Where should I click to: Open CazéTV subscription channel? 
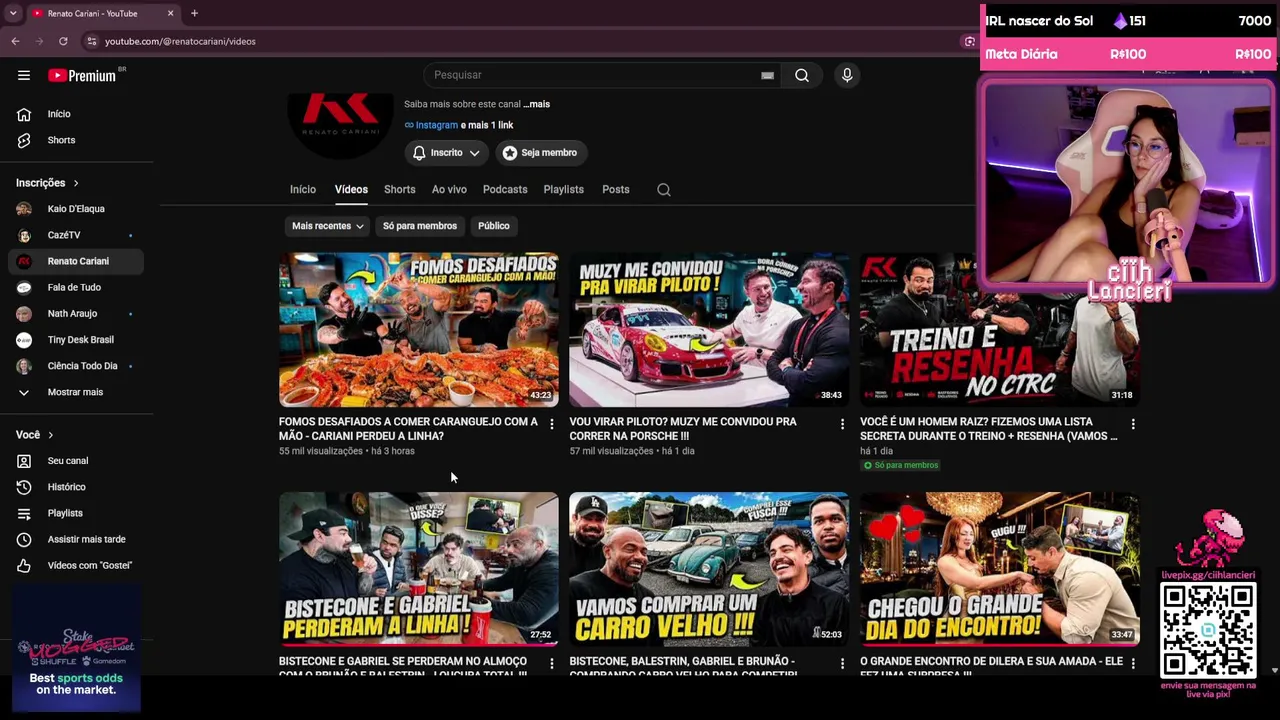(77, 235)
